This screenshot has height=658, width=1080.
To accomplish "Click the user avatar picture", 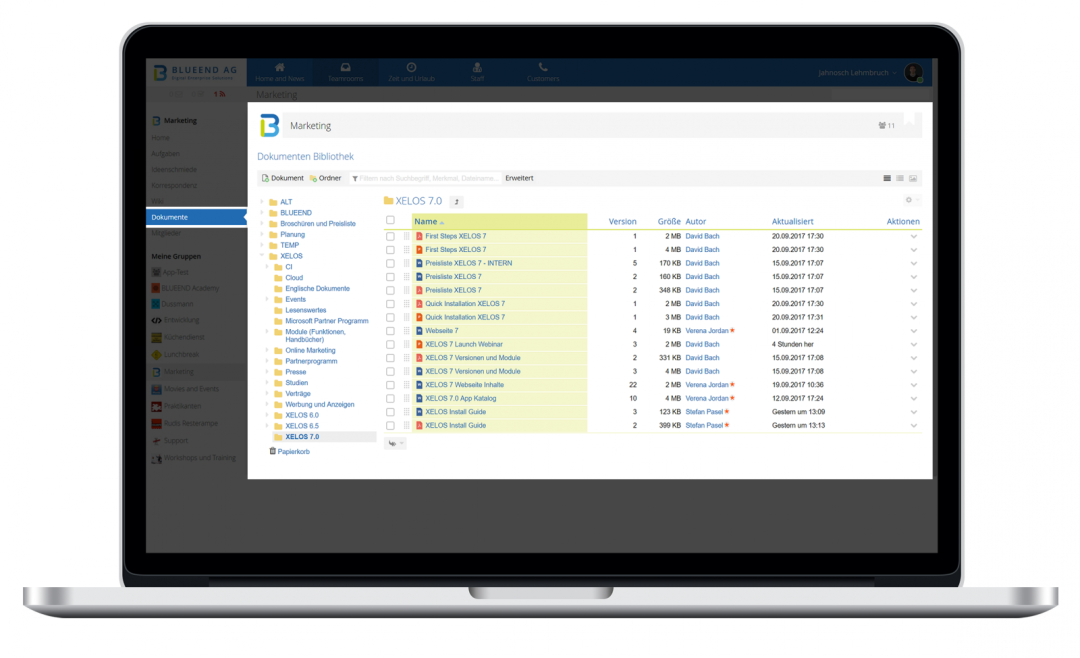I will (x=913, y=72).
